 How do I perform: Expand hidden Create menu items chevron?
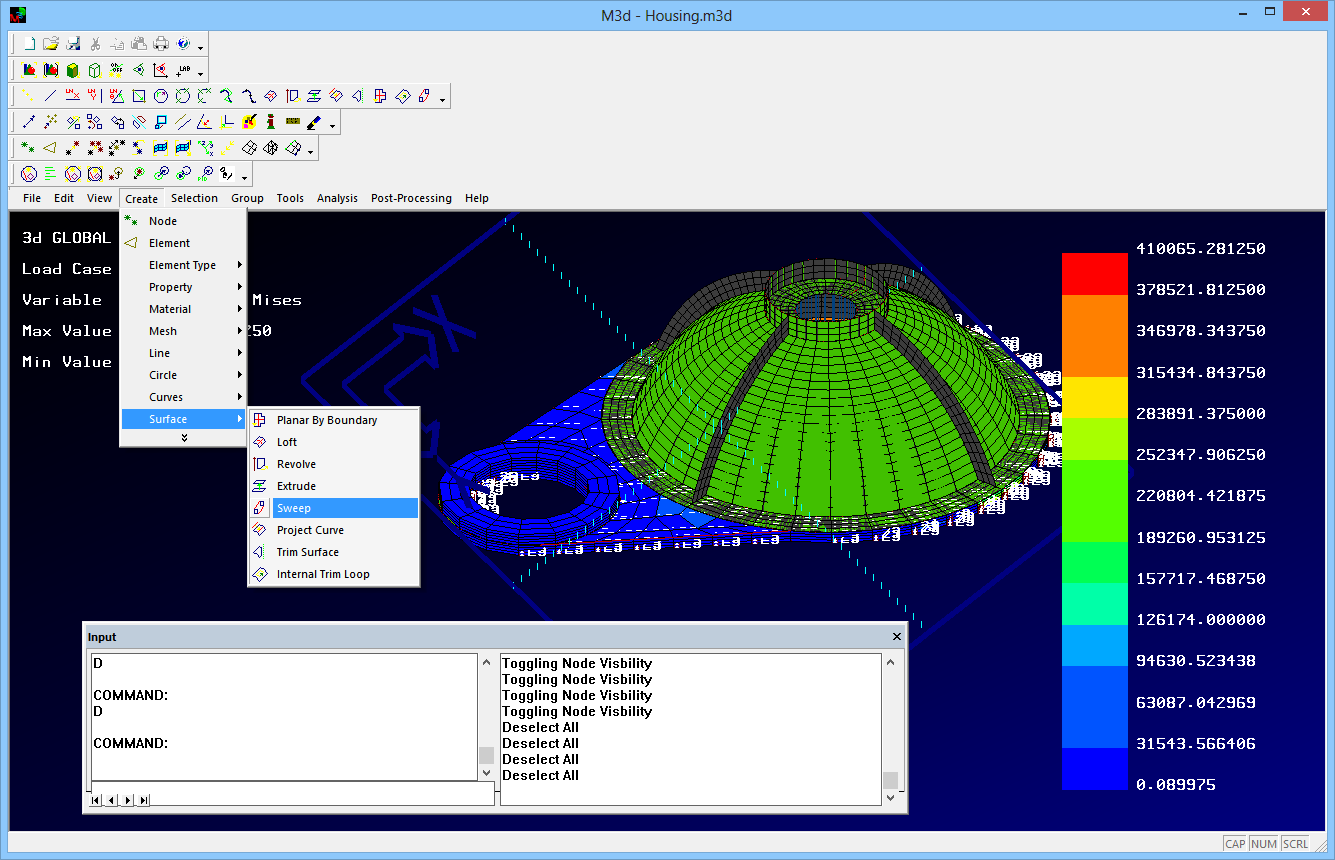click(x=183, y=437)
